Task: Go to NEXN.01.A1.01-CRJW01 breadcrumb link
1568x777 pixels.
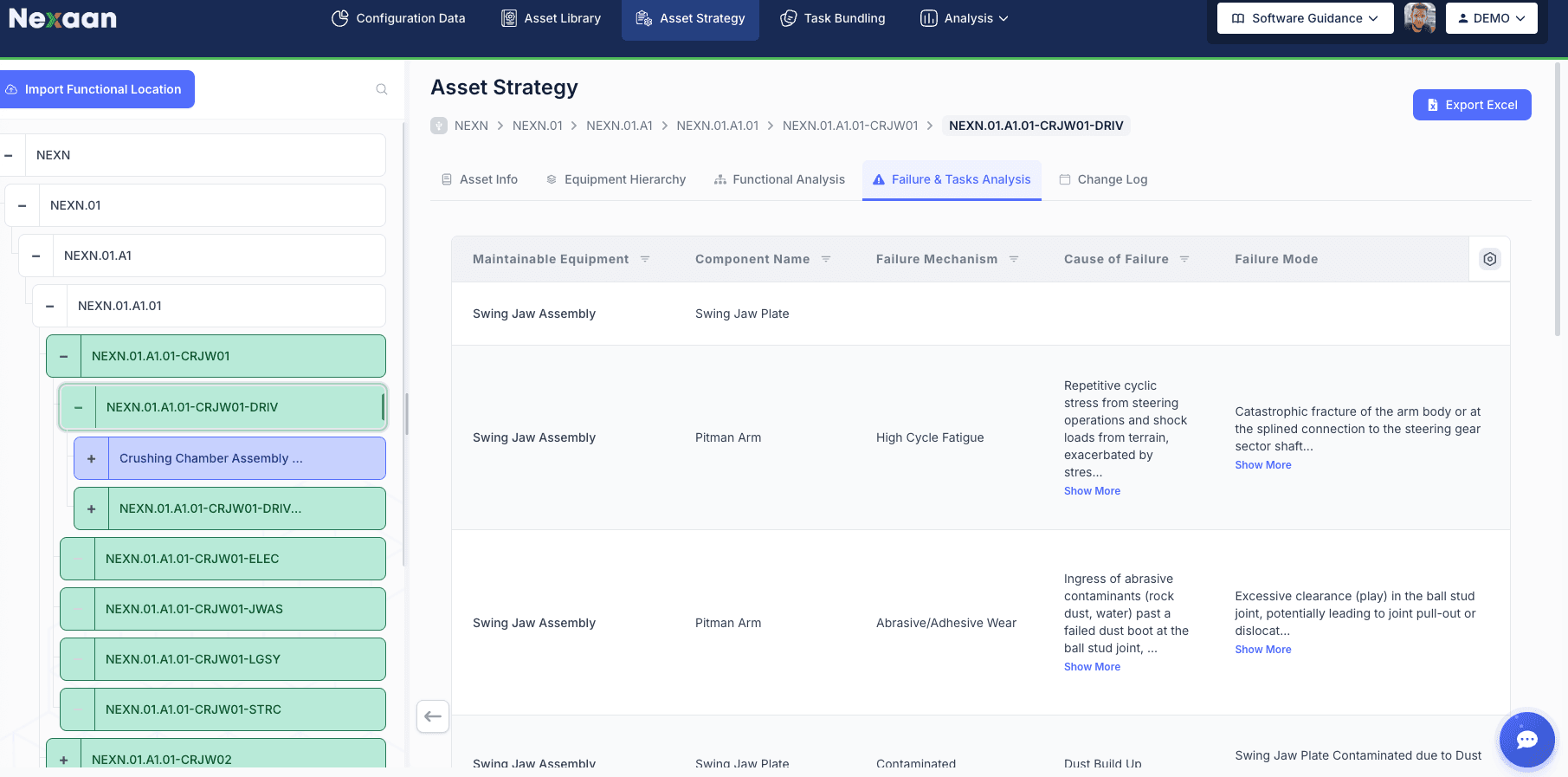Action: 850,126
